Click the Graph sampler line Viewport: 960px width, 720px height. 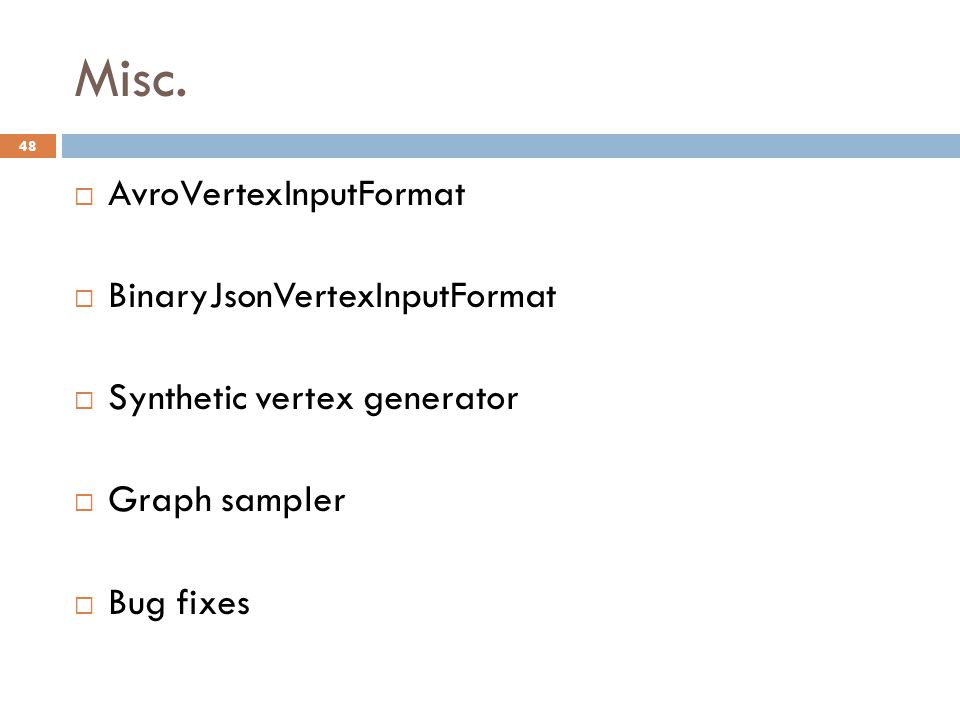[227, 501]
